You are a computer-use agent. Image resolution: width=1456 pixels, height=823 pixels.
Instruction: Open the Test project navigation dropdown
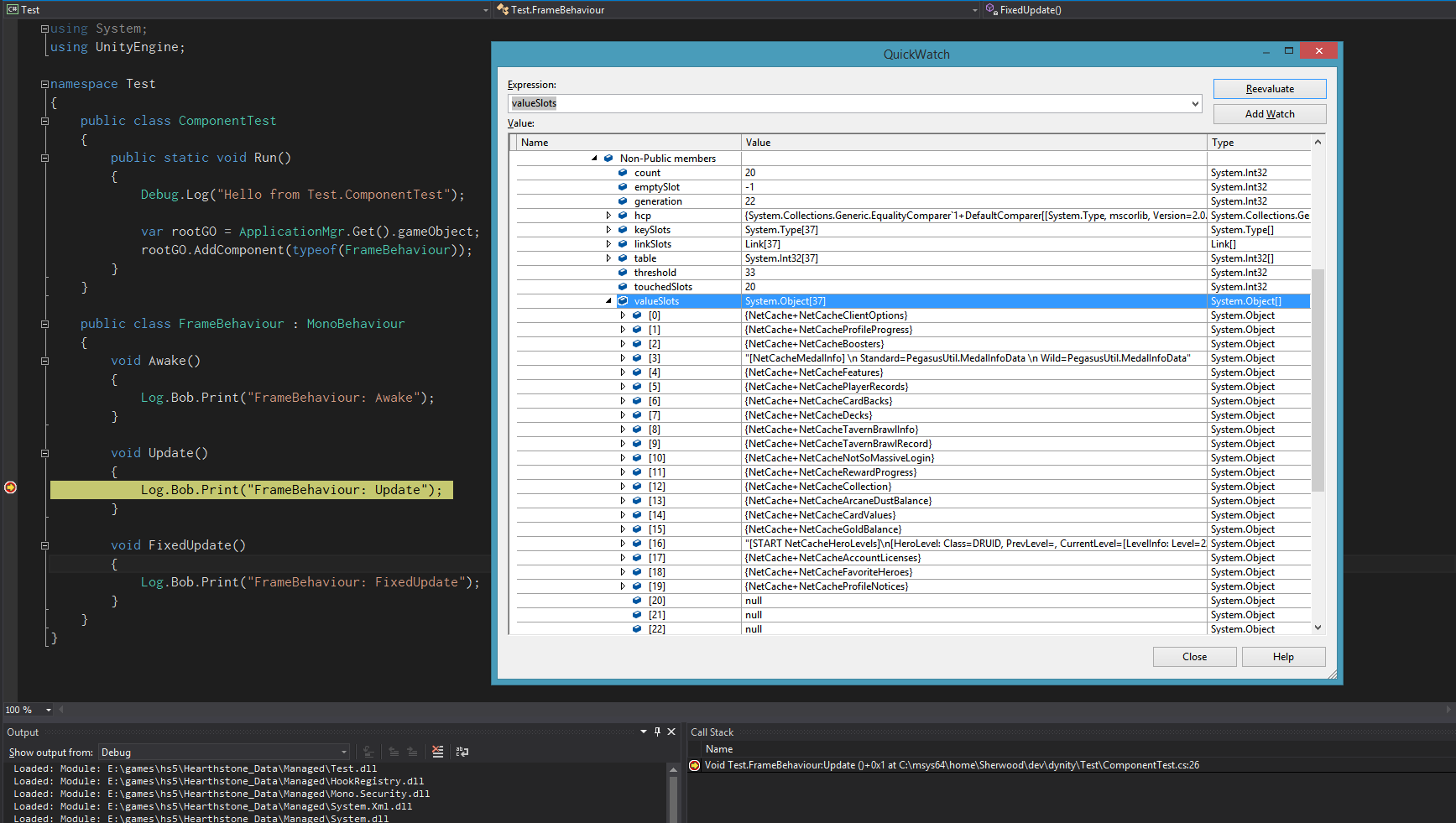486,10
